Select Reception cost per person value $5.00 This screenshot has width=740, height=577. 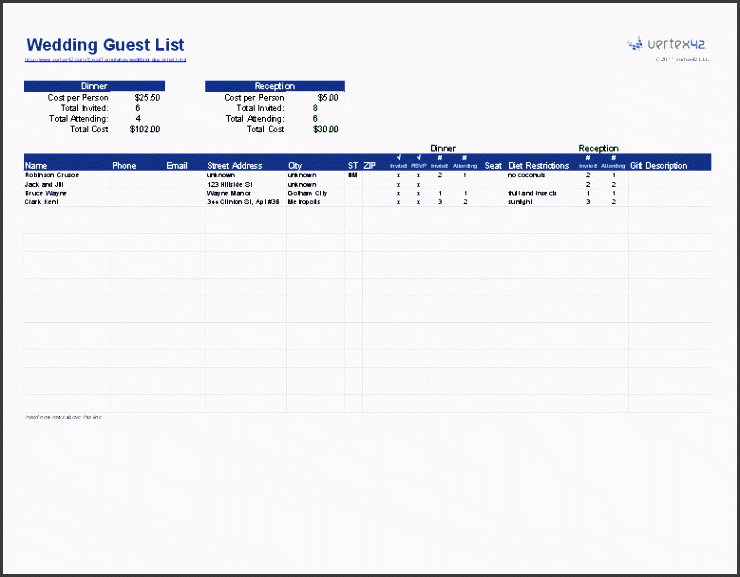point(327,98)
